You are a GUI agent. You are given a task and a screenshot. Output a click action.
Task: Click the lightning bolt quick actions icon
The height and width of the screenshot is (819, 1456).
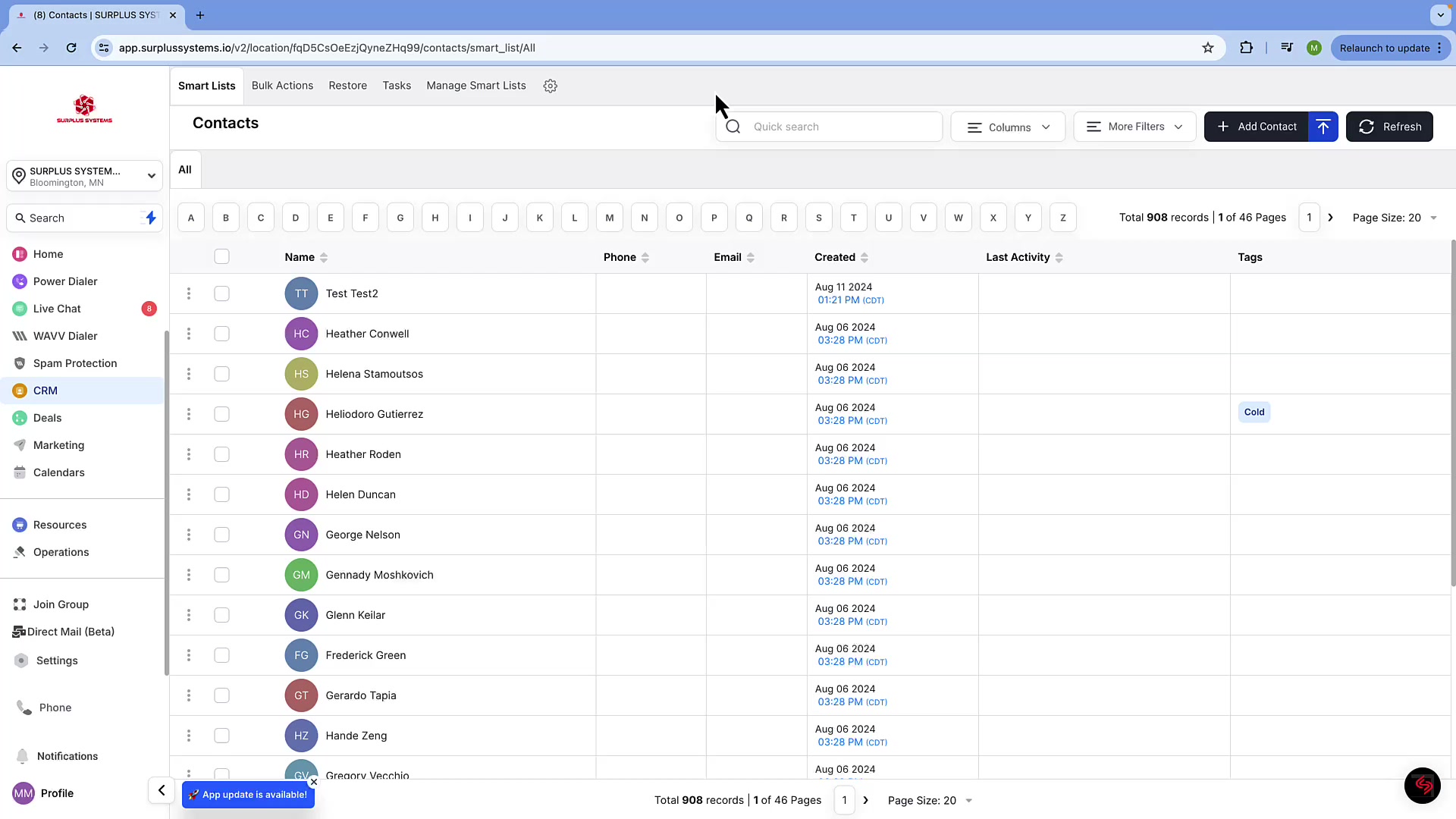tap(151, 218)
